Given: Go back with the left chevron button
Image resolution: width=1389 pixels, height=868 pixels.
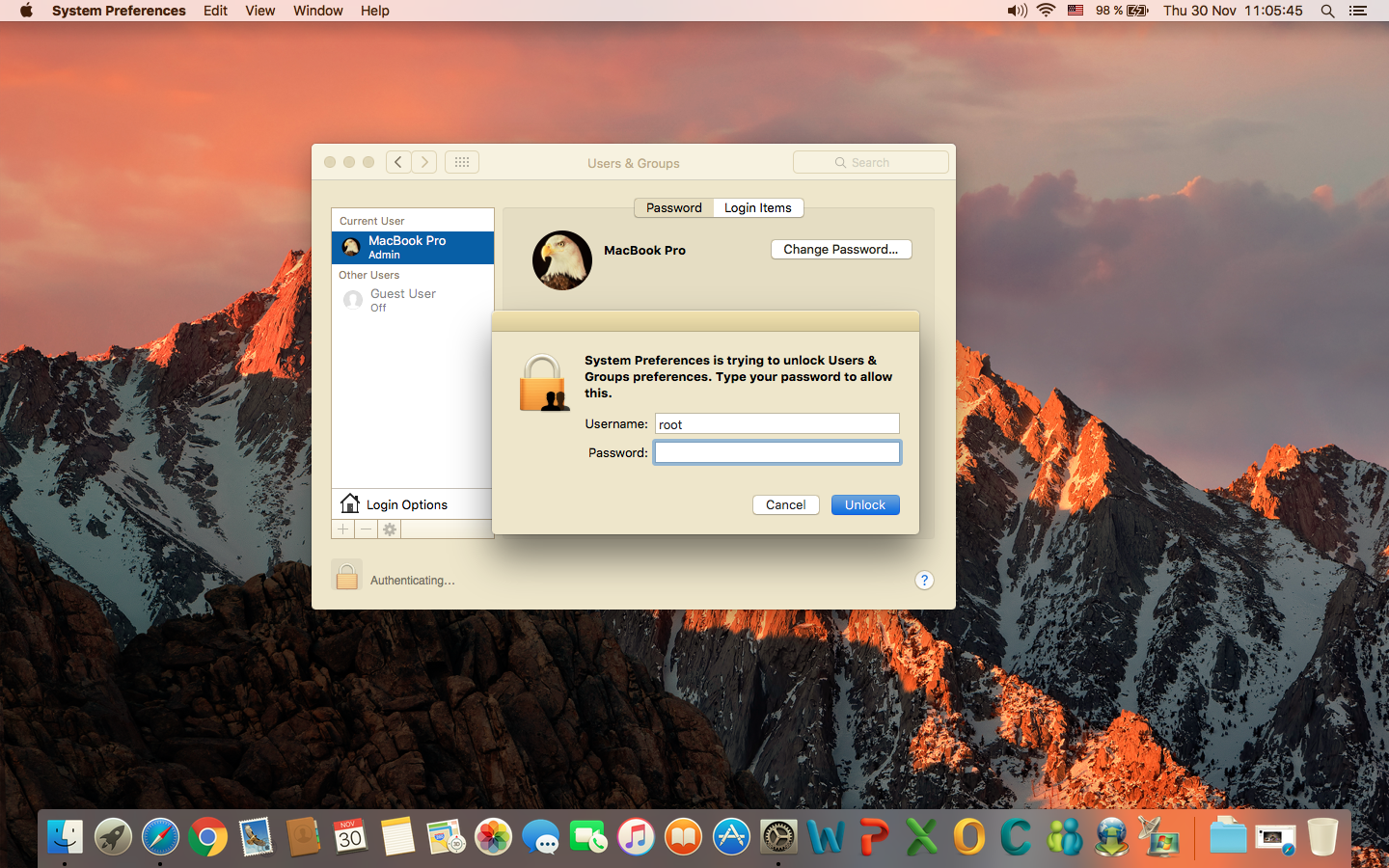Looking at the screenshot, I should tap(398, 162).
